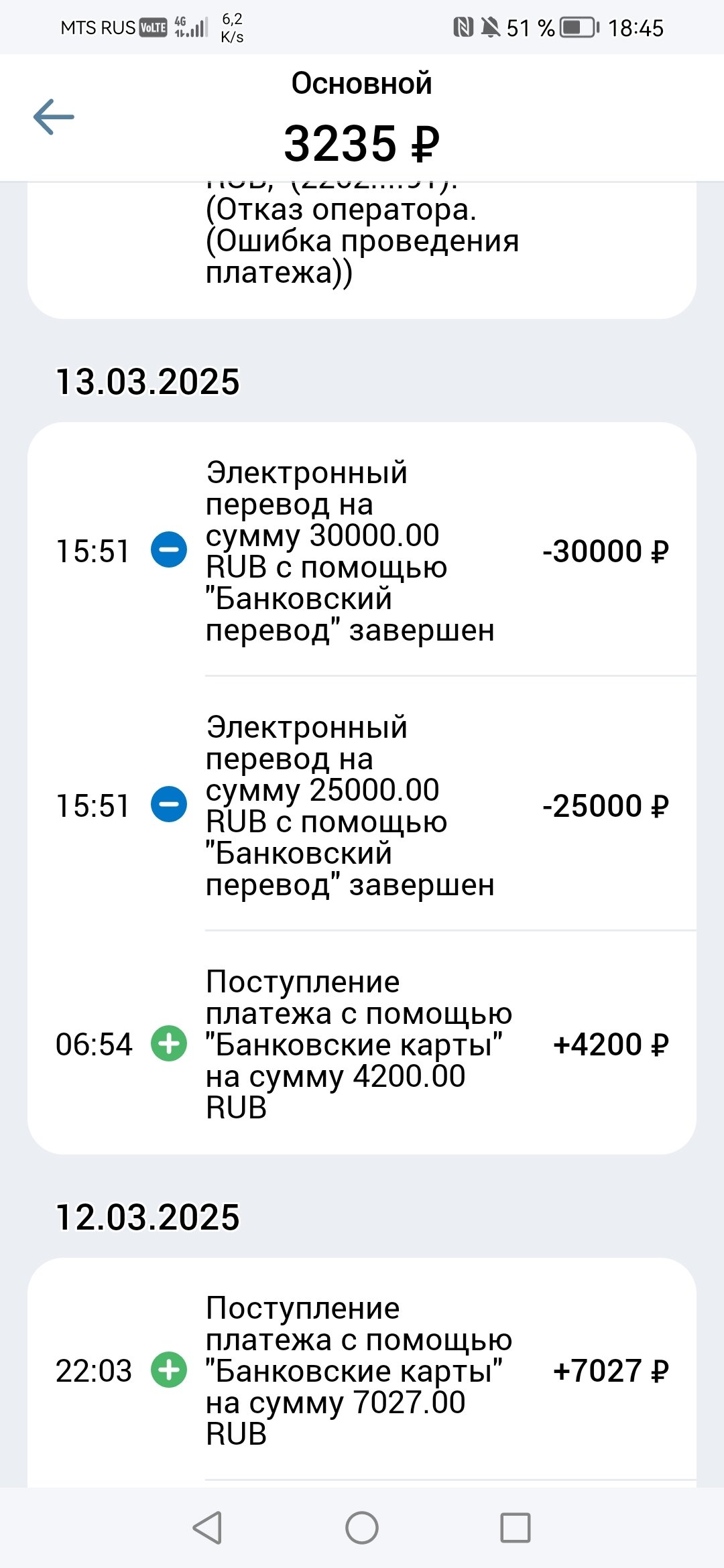Tap the -30000 ₽ amount
724x1568 pixels.
coord(605,551)
